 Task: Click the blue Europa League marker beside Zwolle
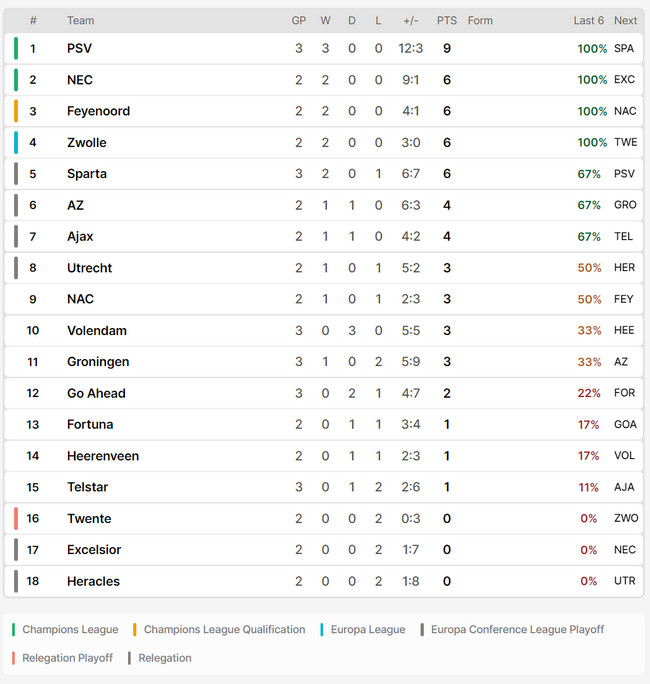click(16, 143)
